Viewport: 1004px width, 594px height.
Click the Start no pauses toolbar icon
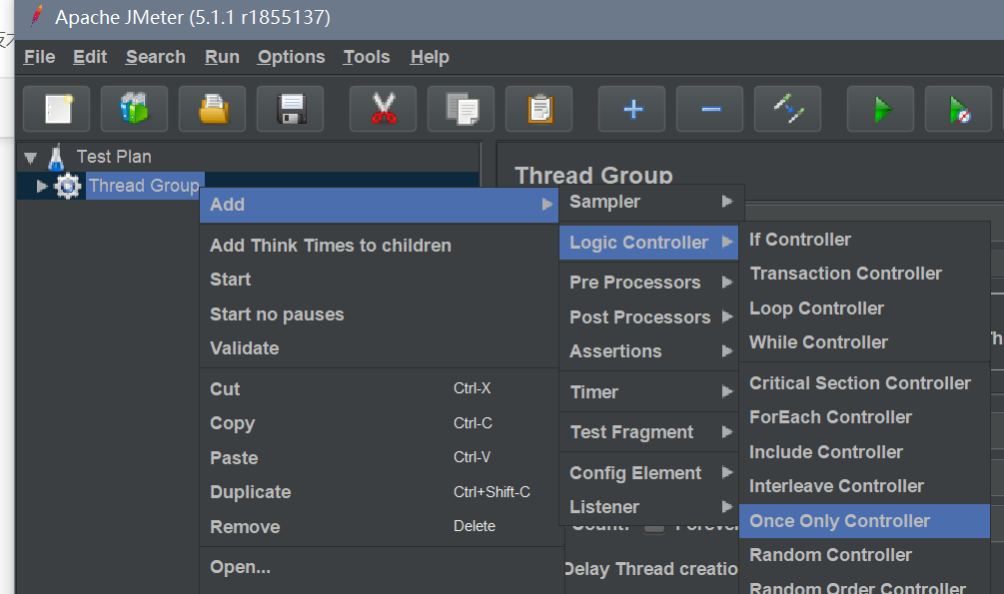(x=959, y=109)
